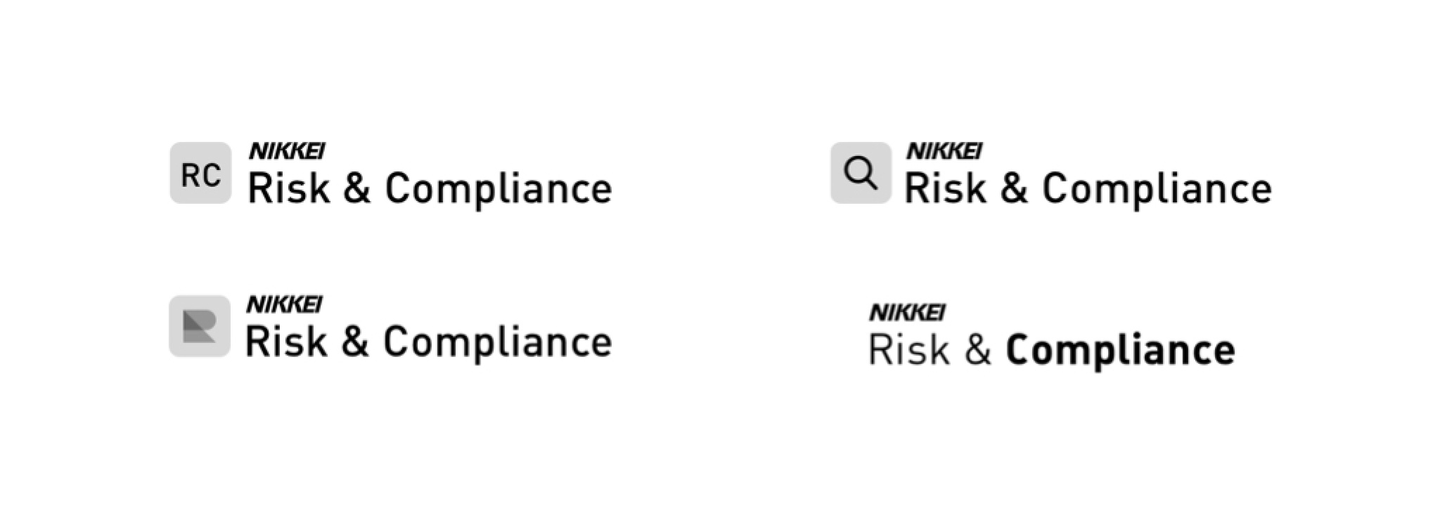The height and width of the screenshot is (520, 1440).
Task: Click the ampersand in the RC badge logo
Action: coord(356,189)
